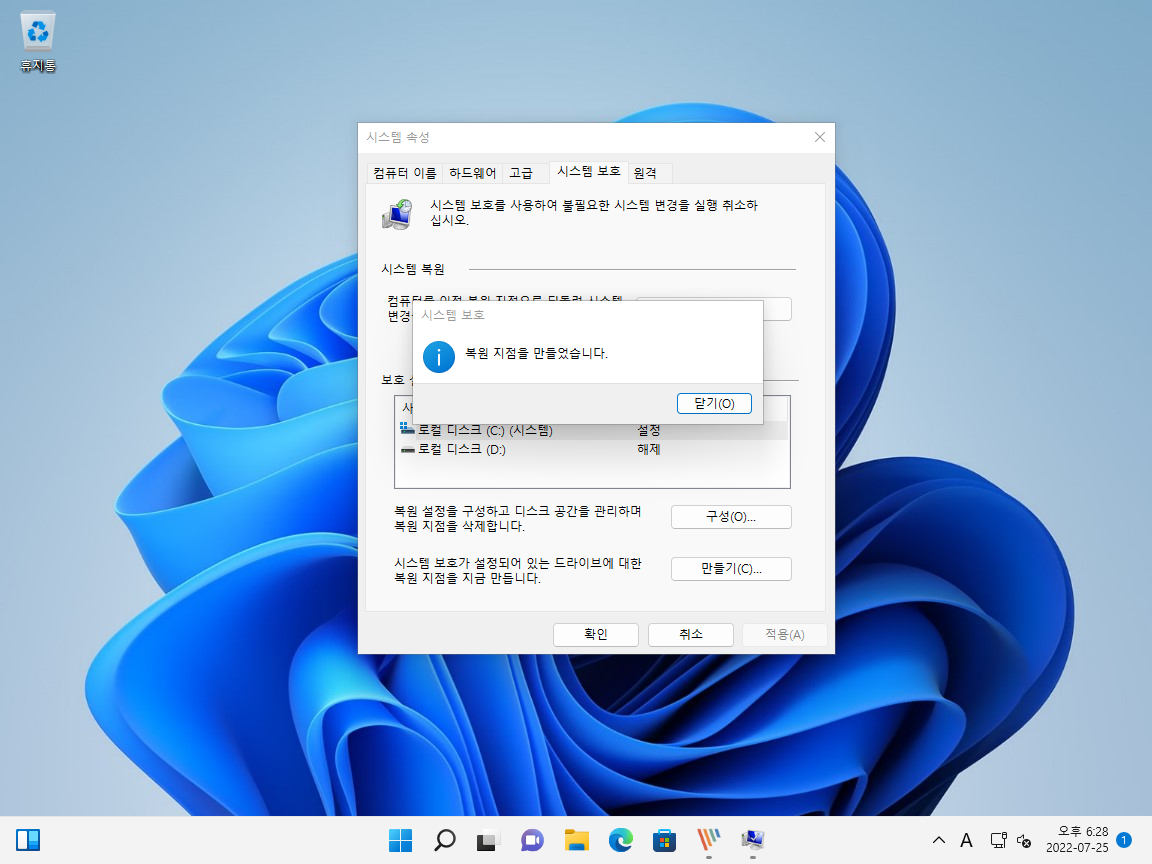Click the 시스템 보호 message box title

453,314
